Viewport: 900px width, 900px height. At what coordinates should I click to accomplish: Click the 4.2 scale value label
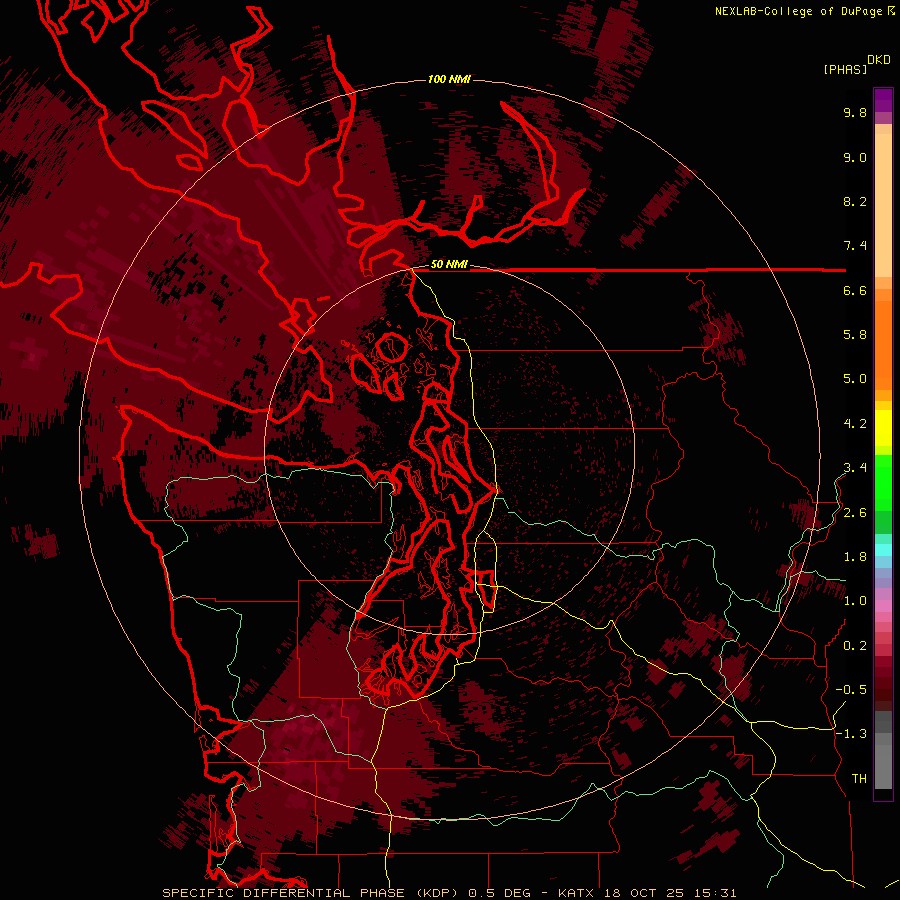tap(855, 424)
